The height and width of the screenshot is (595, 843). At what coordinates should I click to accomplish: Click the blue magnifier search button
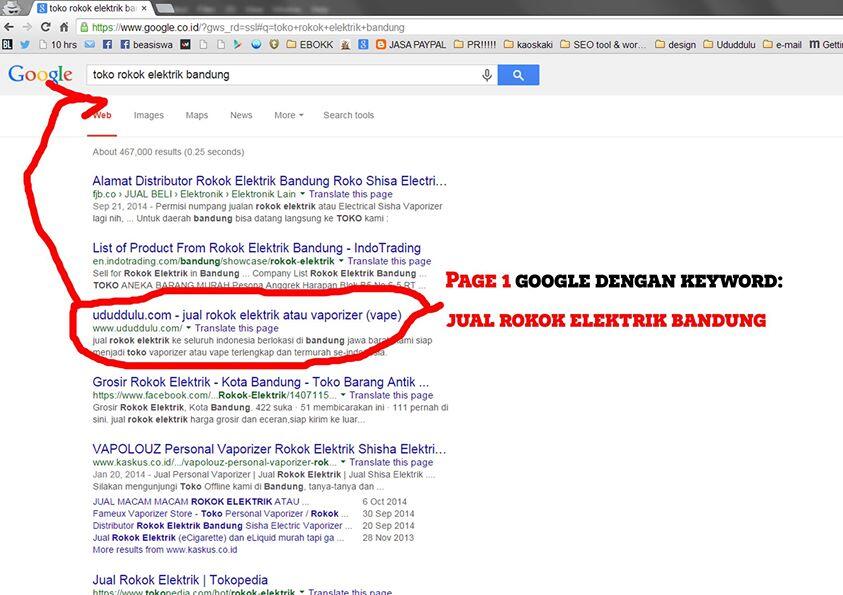pyautogui.click(x=518, y=75)
